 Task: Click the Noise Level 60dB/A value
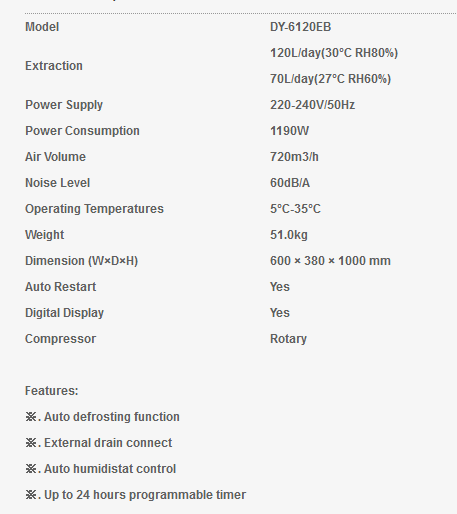(290, 183)
